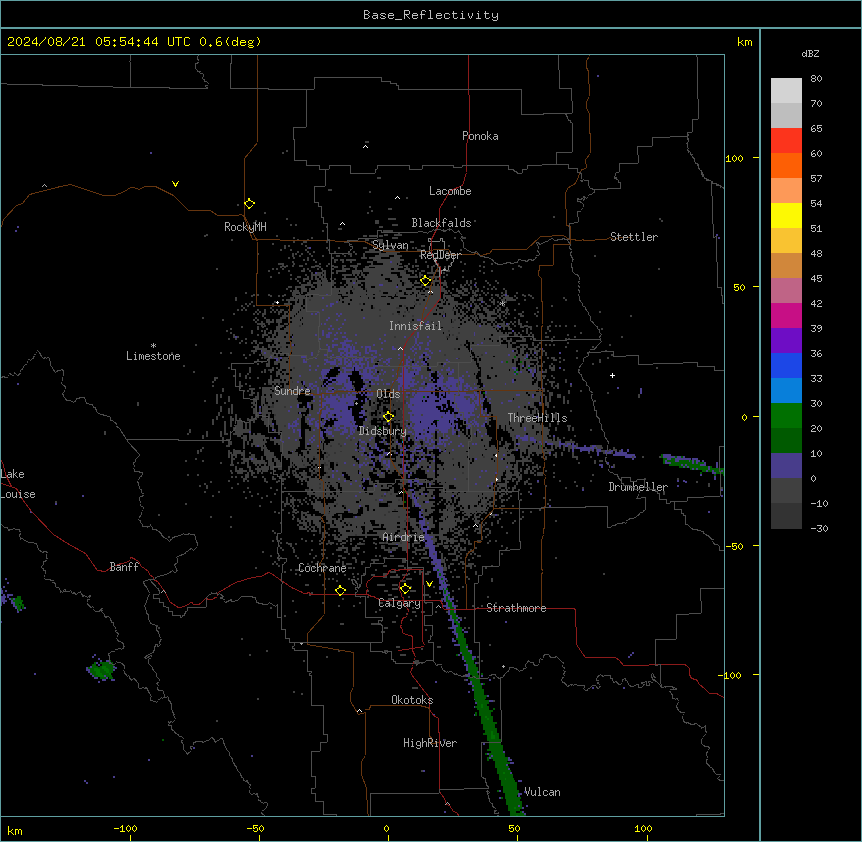This screenshot has height=842, width=862.
Task: Click the Sundre label
Action: pos(292,391)
